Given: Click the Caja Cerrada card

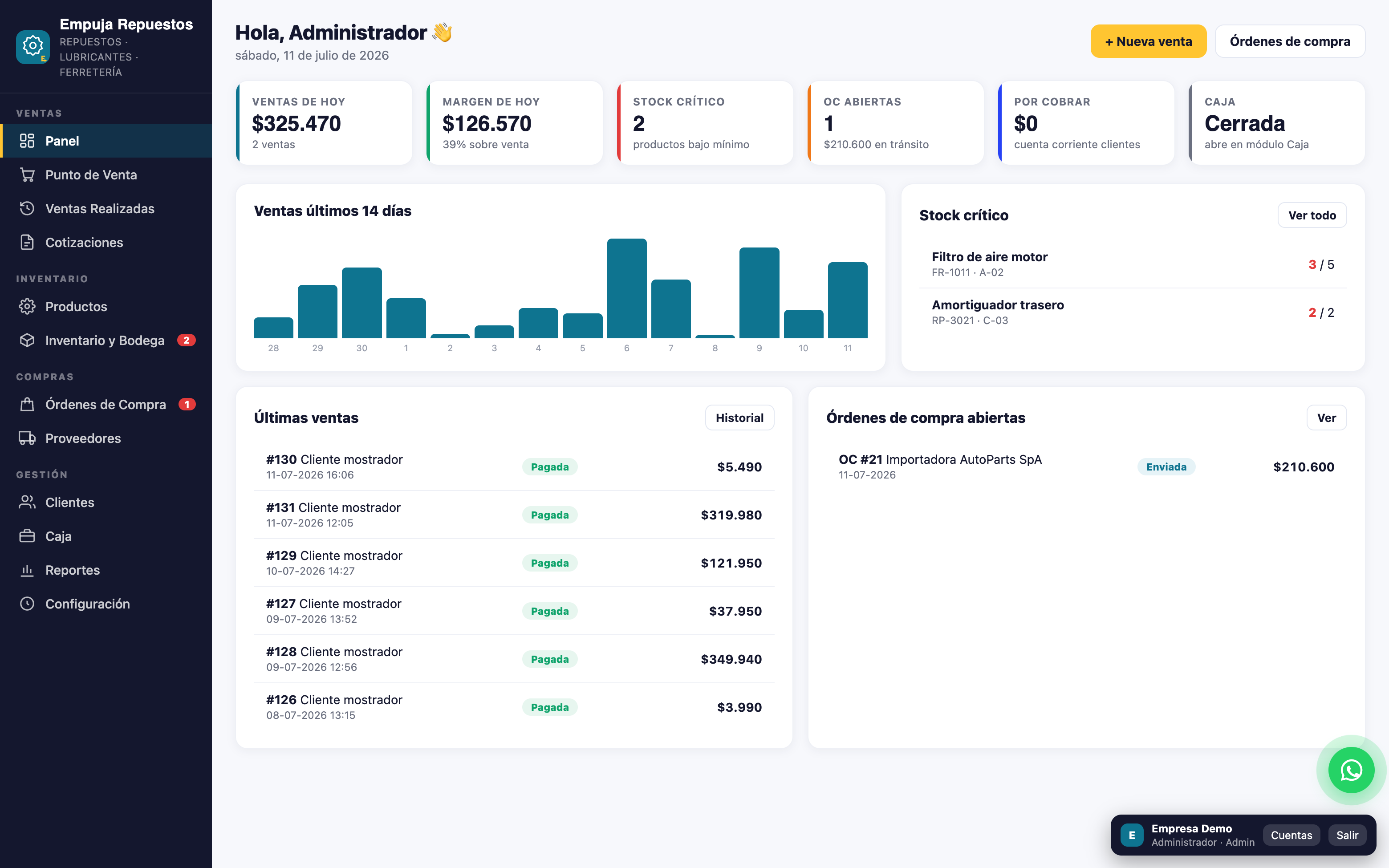Looking at the screenshot, I should click(x=1277, y=123).
